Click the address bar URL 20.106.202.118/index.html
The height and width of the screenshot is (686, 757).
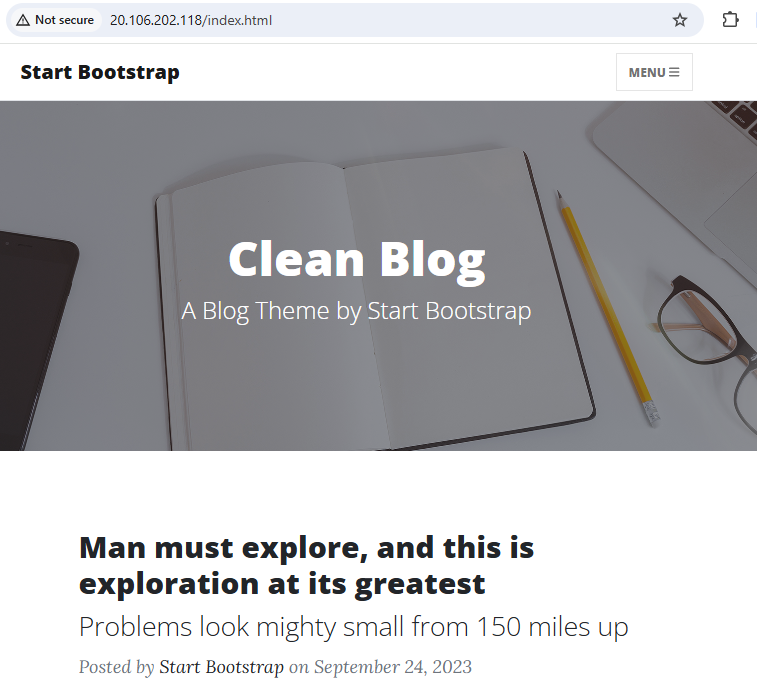(191, 20)
